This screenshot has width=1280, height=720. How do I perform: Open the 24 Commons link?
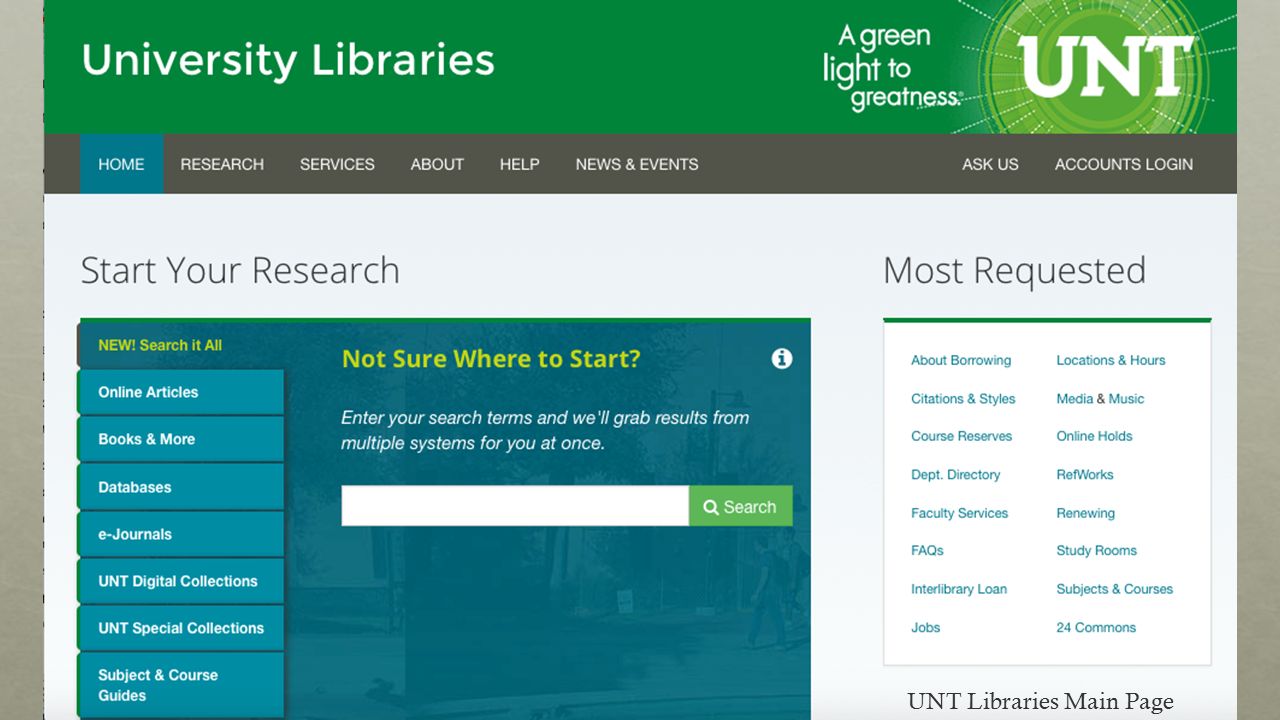[x=1096, y=627]
